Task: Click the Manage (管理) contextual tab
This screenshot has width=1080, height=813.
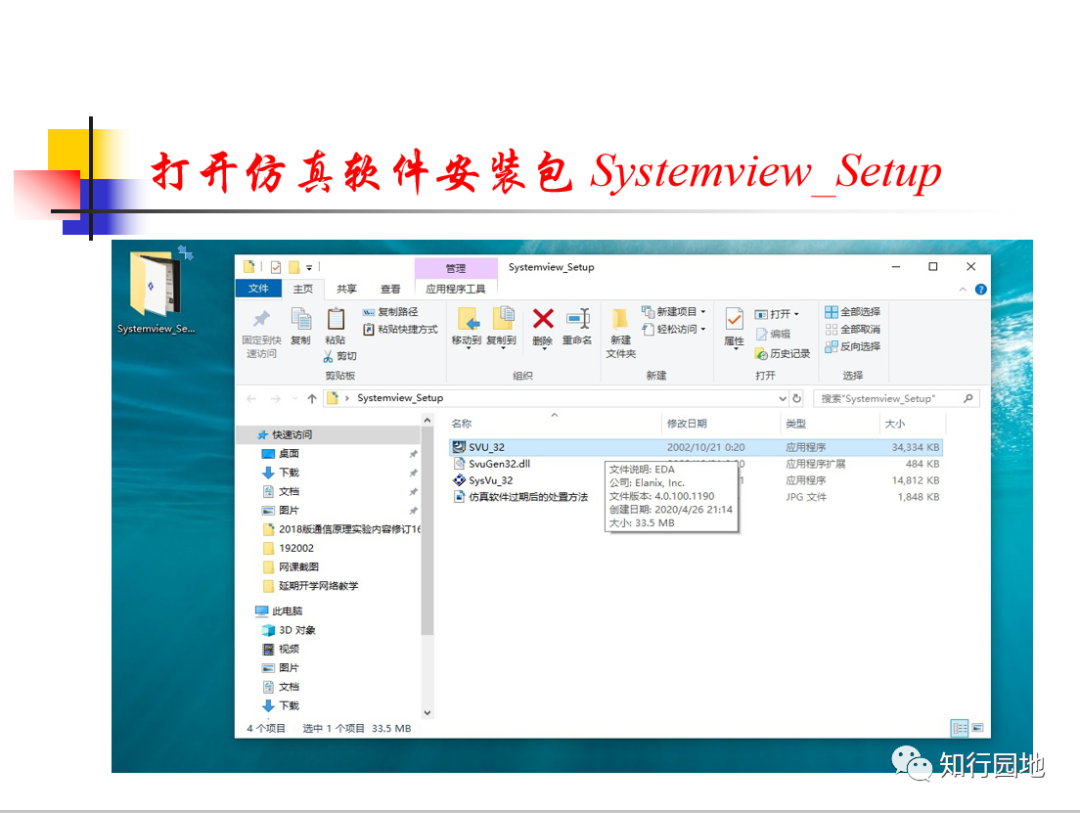Action: pos(455,268)
